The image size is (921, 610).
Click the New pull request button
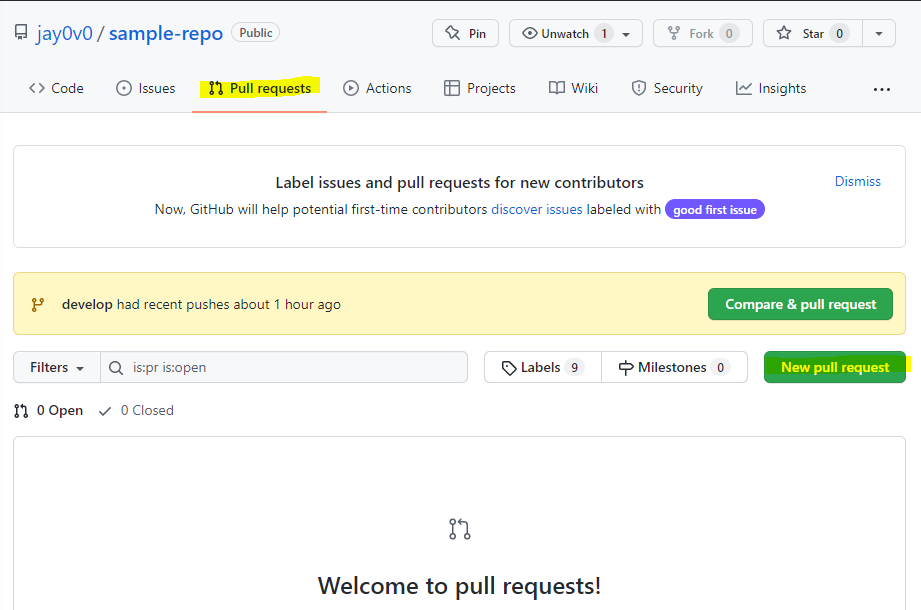pos(835,367)
